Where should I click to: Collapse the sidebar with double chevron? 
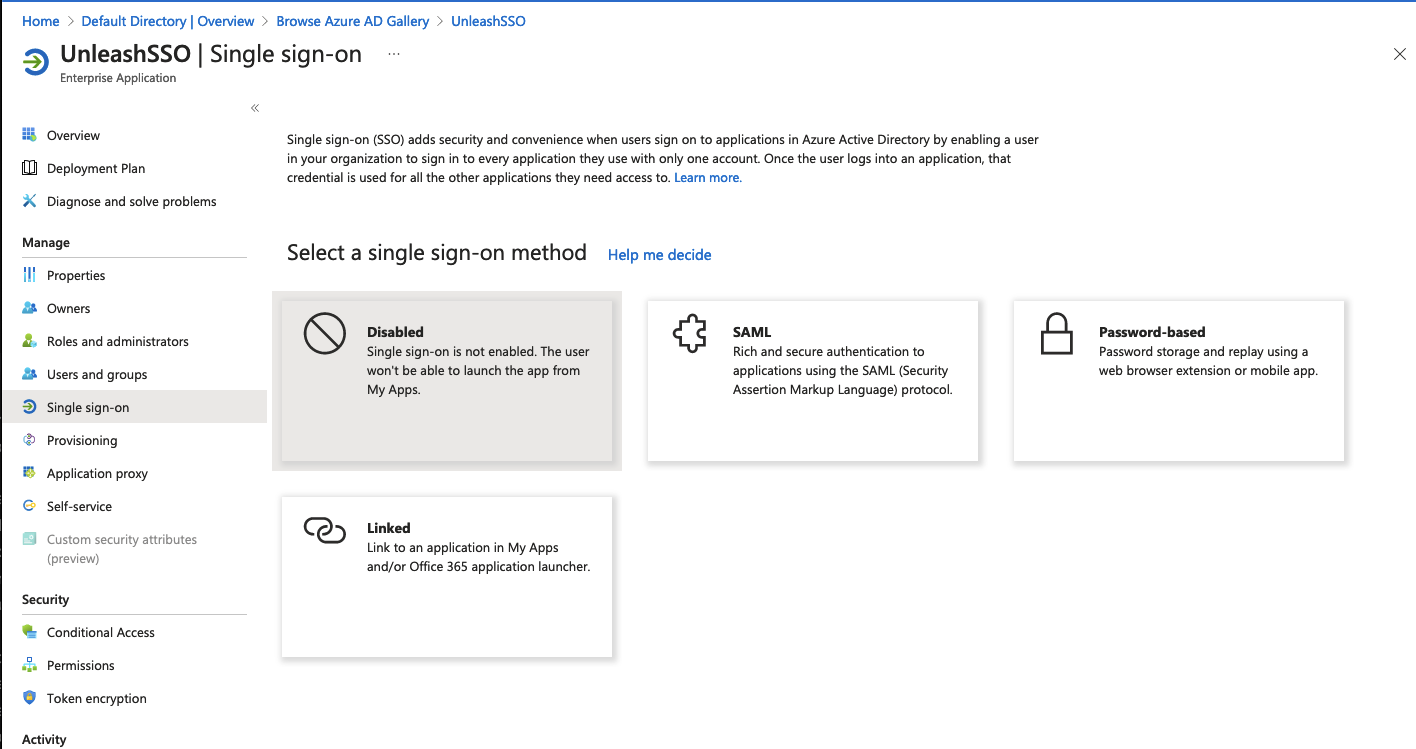coord(255,108)
